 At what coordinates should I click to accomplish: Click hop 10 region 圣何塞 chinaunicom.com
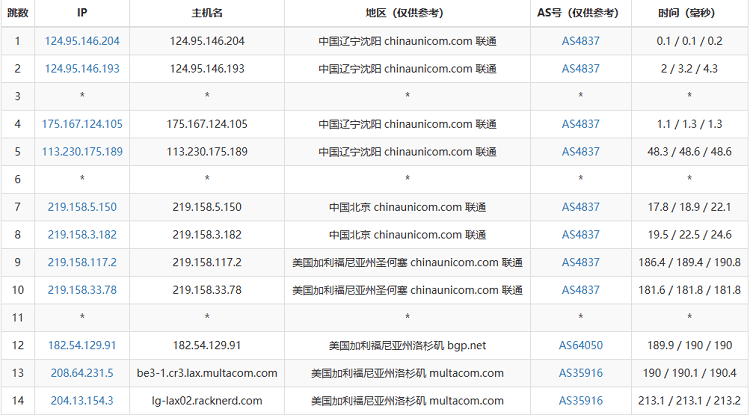coord(408,290)
